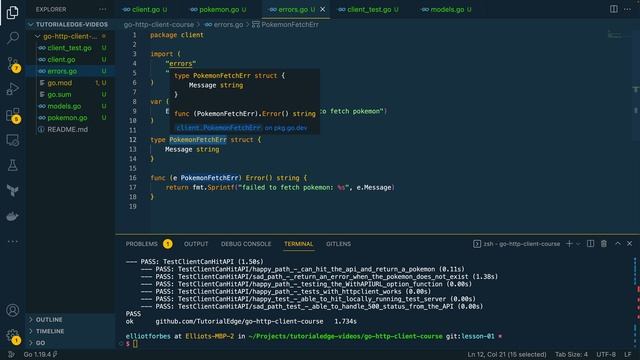
Task: Switch to the client.go tab
Action: [x=145, y=9]
